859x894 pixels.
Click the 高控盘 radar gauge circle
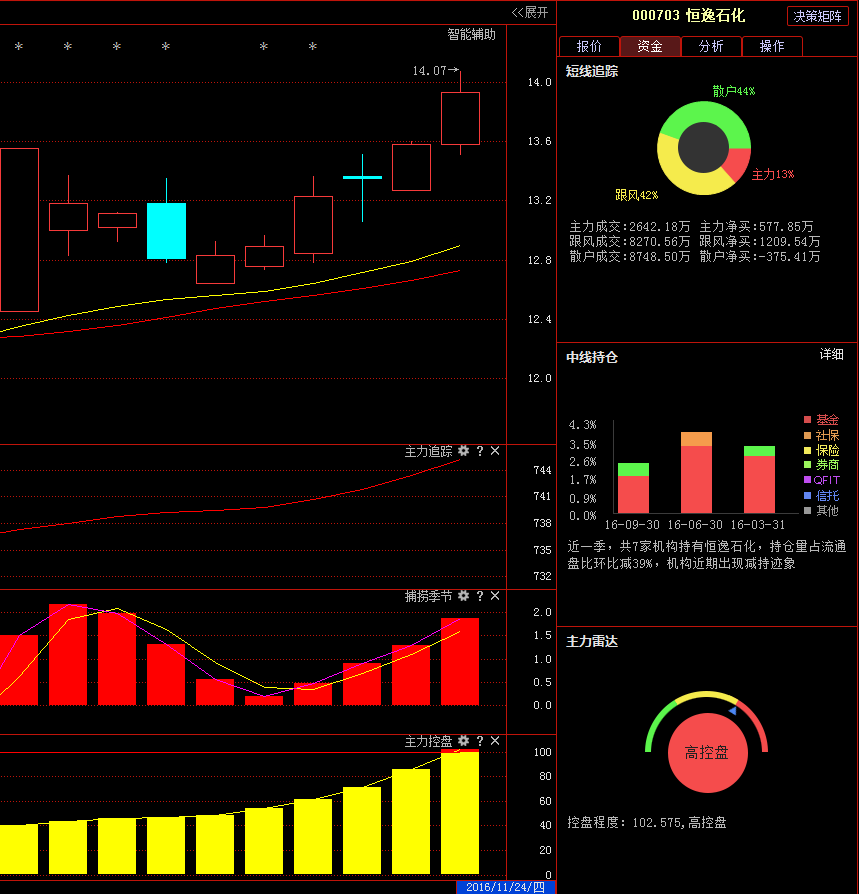tap(707, 753)
